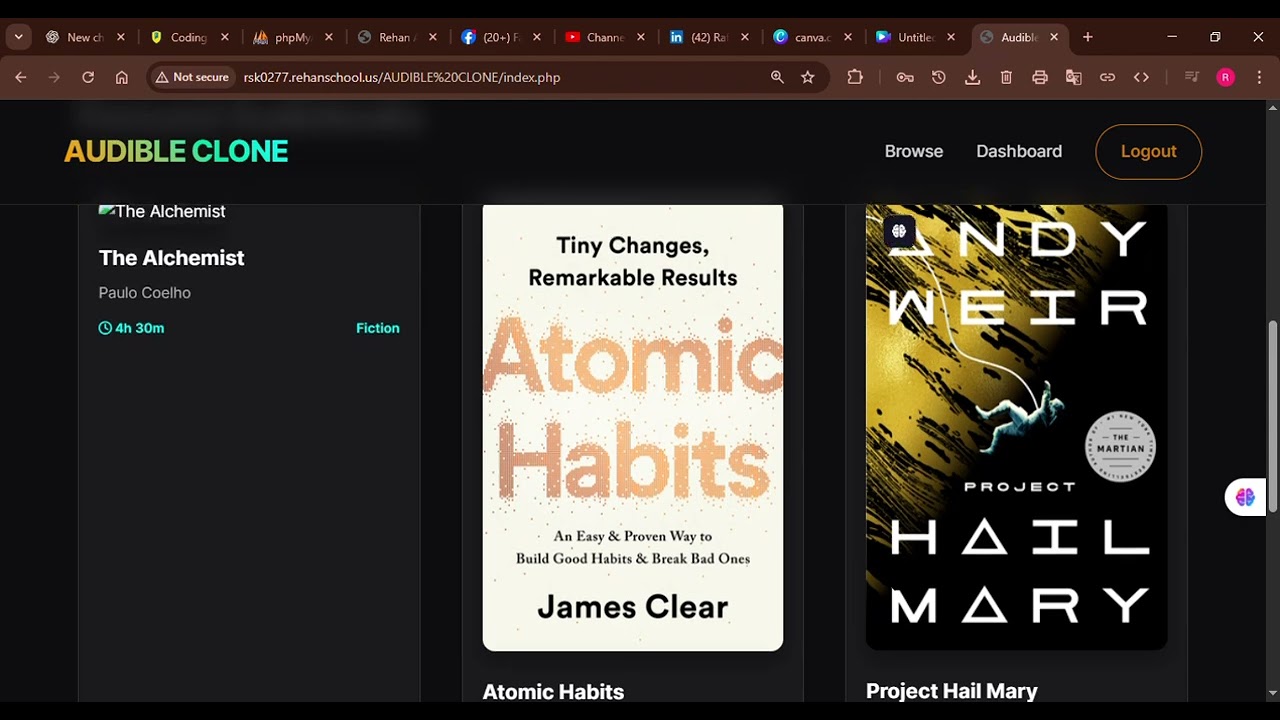Close the Facebook tab
This screenshot has height=720, width=1280.
pyautogui.click(x=537, y=37)
